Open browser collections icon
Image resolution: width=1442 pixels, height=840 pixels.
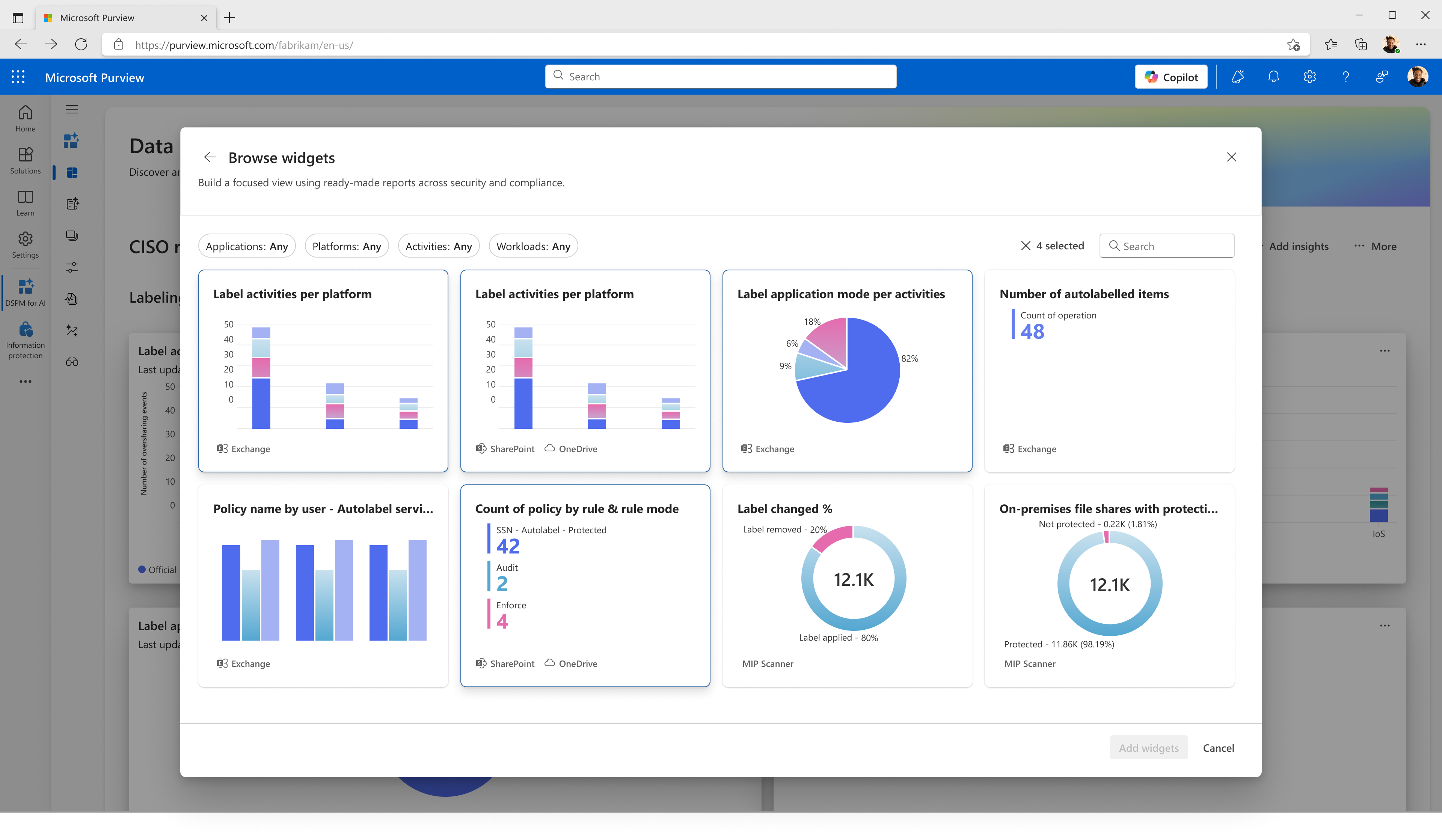pyautogui.click(x=1361, y=44)
